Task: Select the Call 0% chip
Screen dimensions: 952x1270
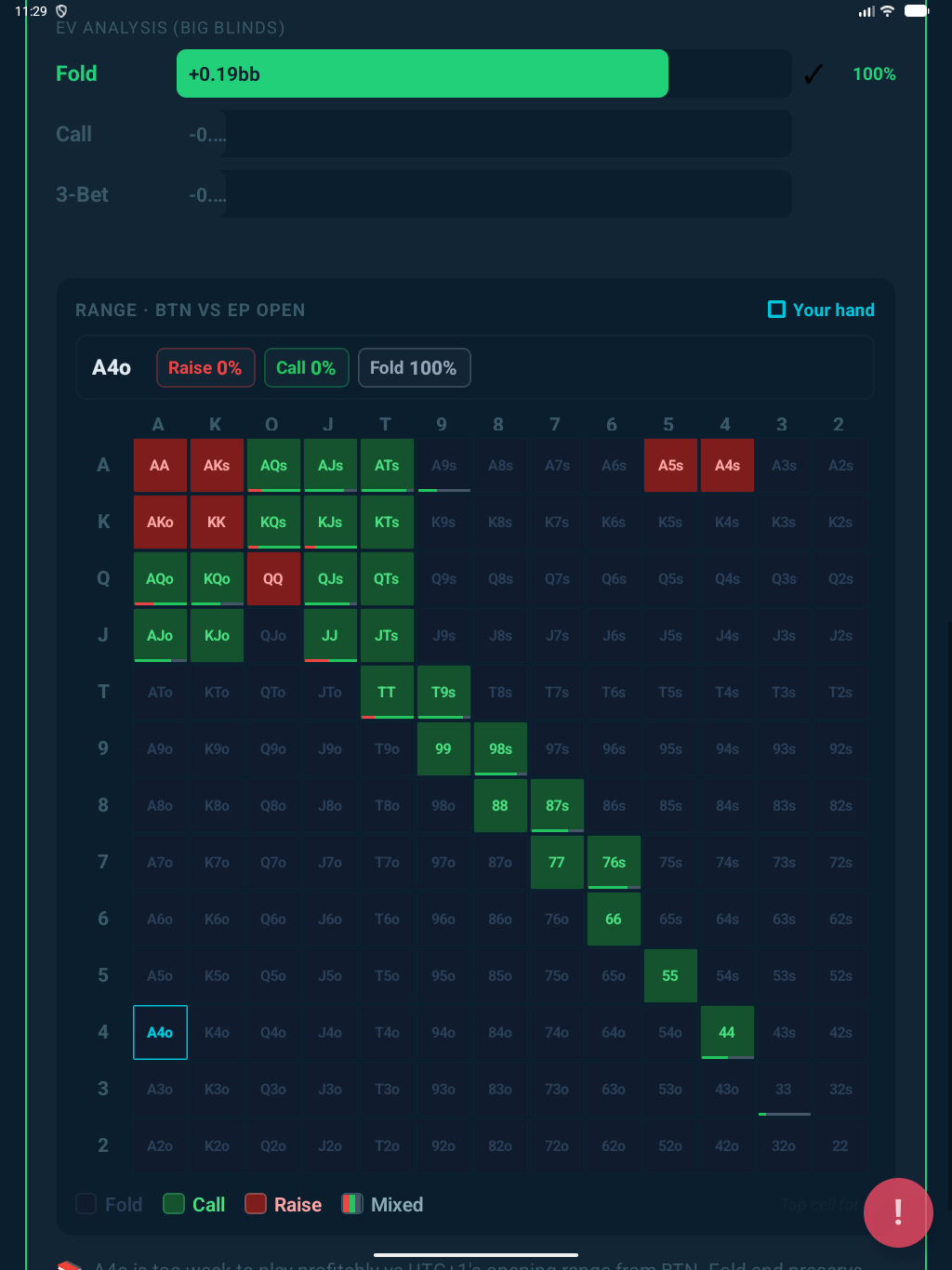Action: (x=306, y=368)
